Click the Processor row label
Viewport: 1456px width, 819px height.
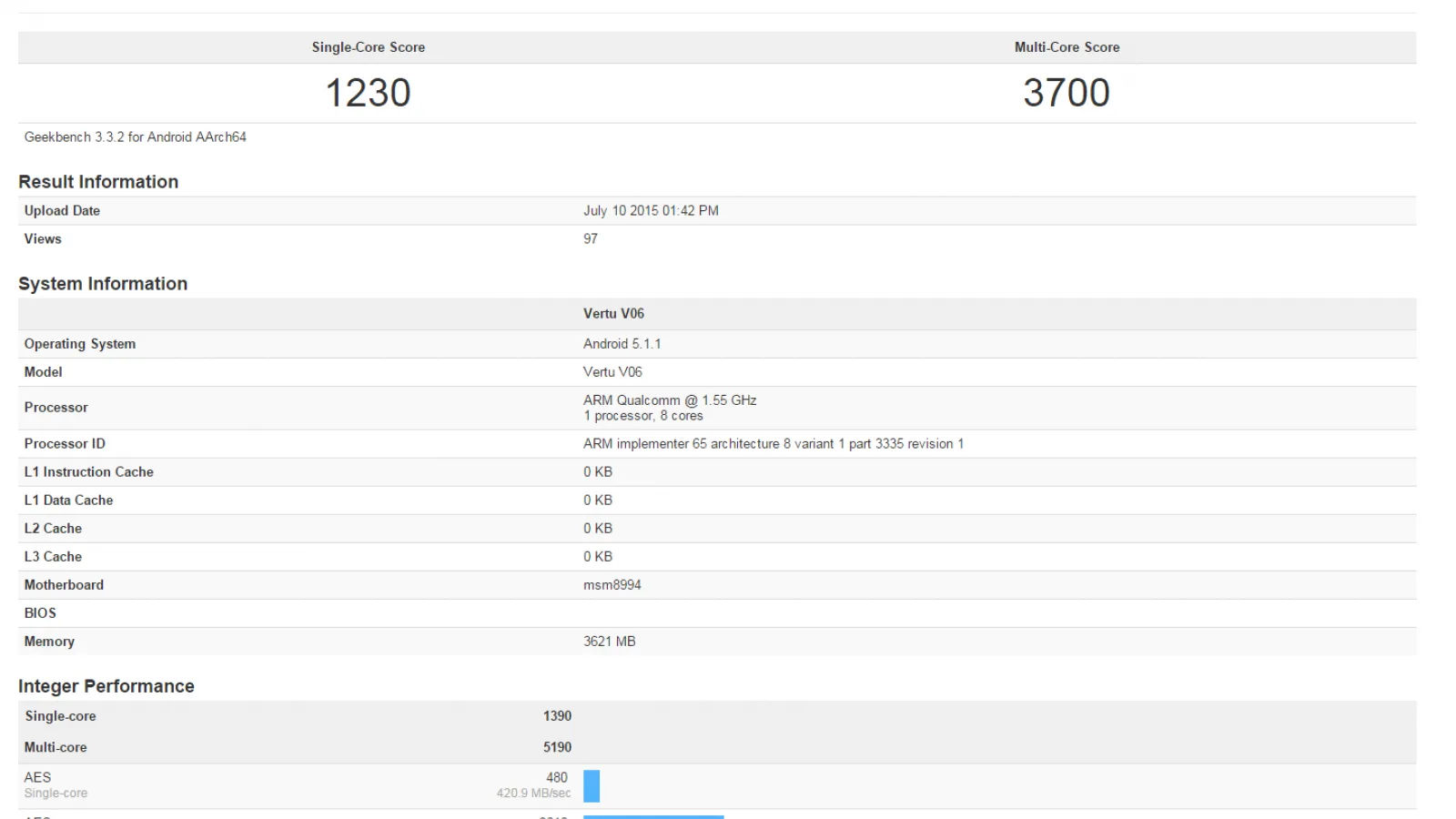(x=56, y=408)
